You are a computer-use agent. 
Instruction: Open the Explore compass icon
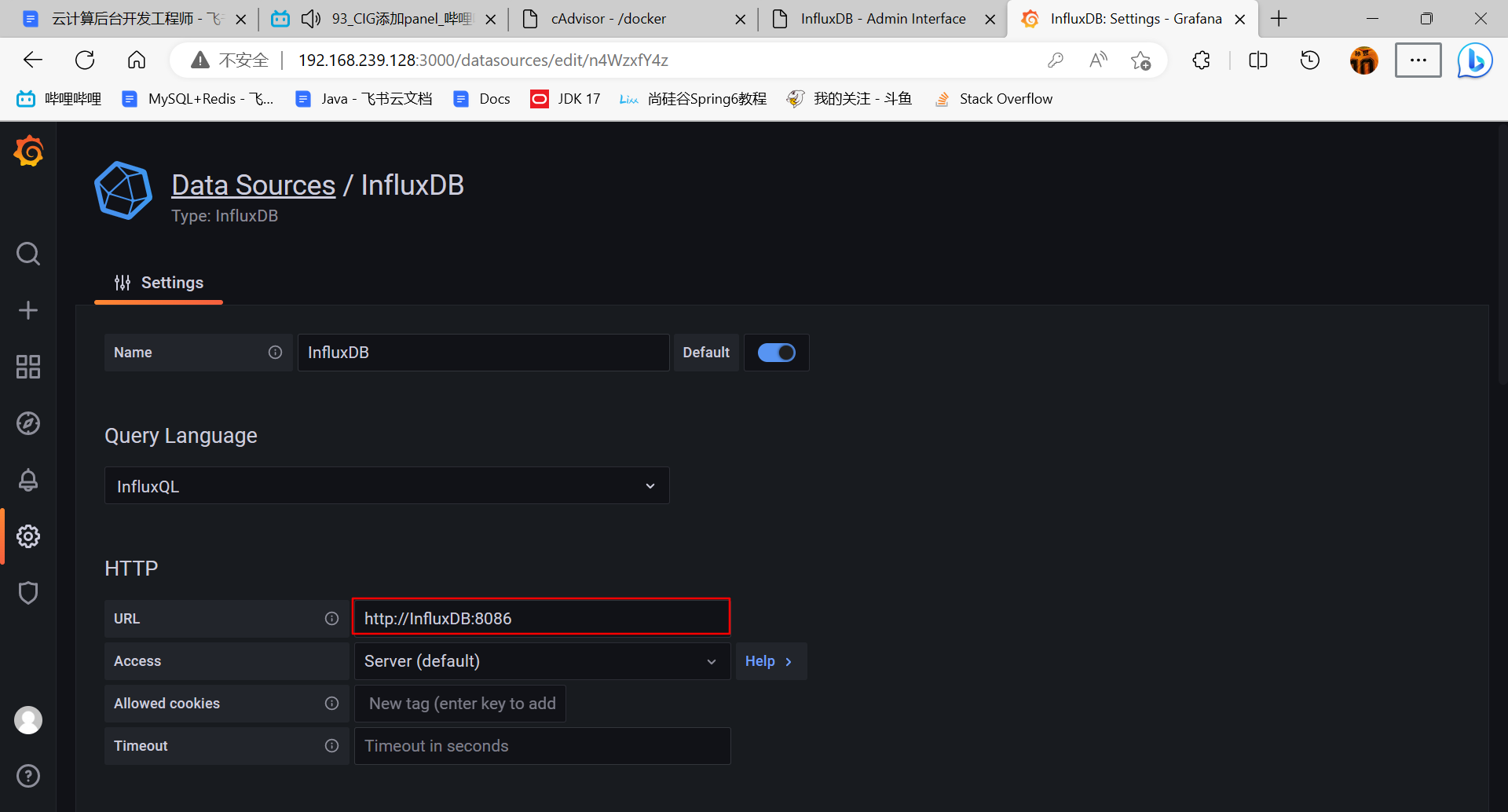tap(28, 423)
